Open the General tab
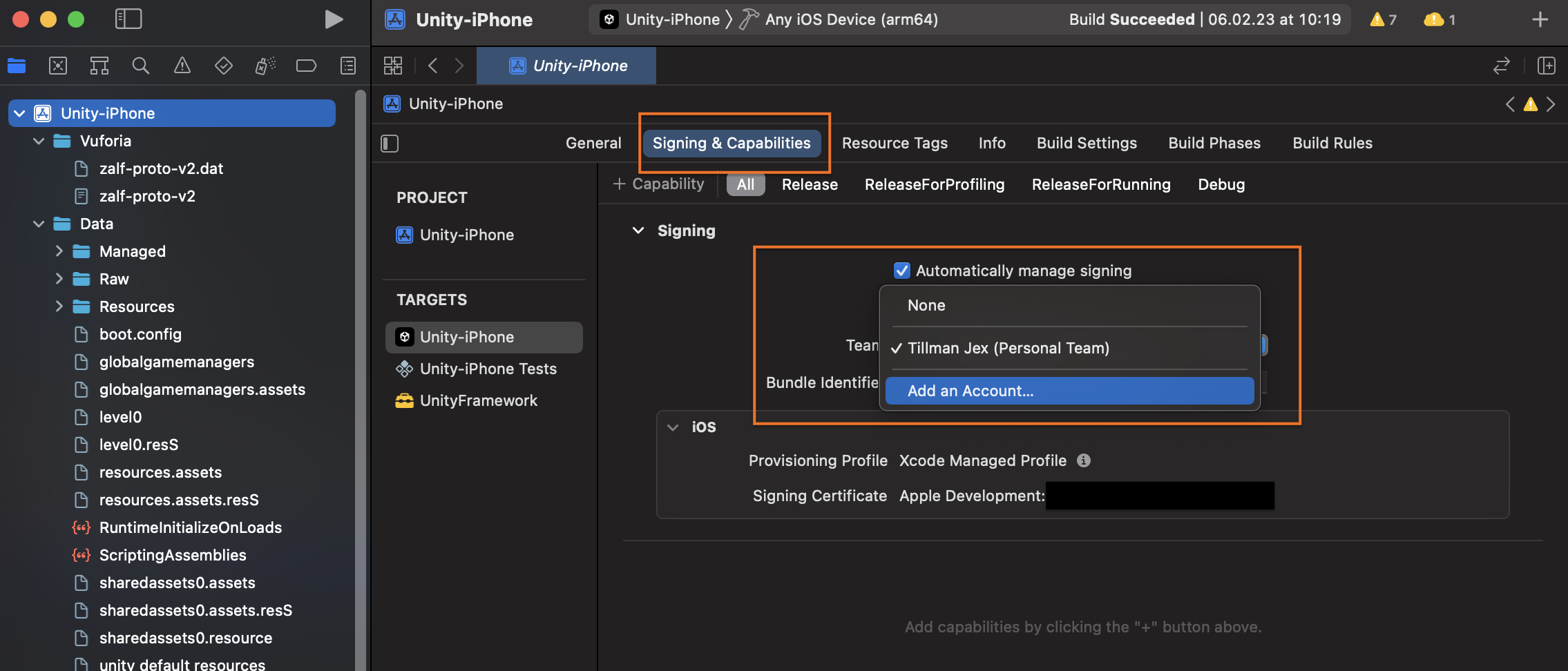Screen dimensions: 1568x671 pyautogui.click(x=593, y=143)
